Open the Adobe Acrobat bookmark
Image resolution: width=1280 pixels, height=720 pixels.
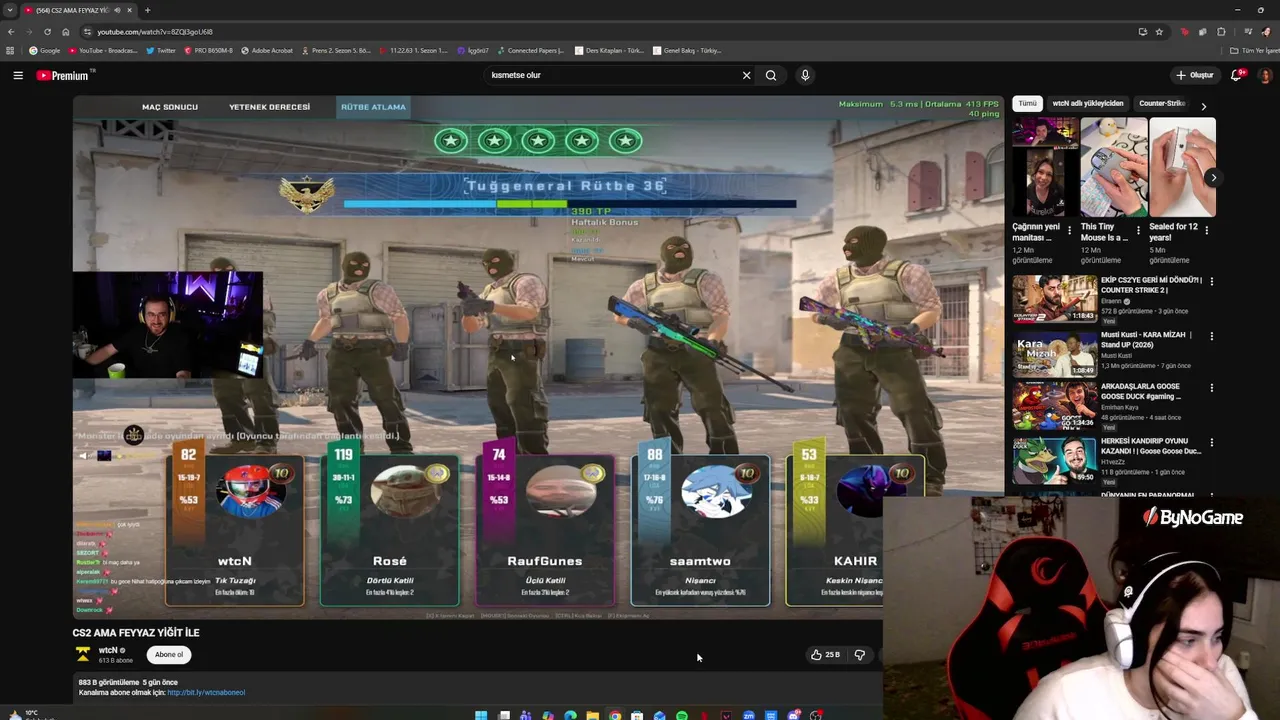click(266, 50)
